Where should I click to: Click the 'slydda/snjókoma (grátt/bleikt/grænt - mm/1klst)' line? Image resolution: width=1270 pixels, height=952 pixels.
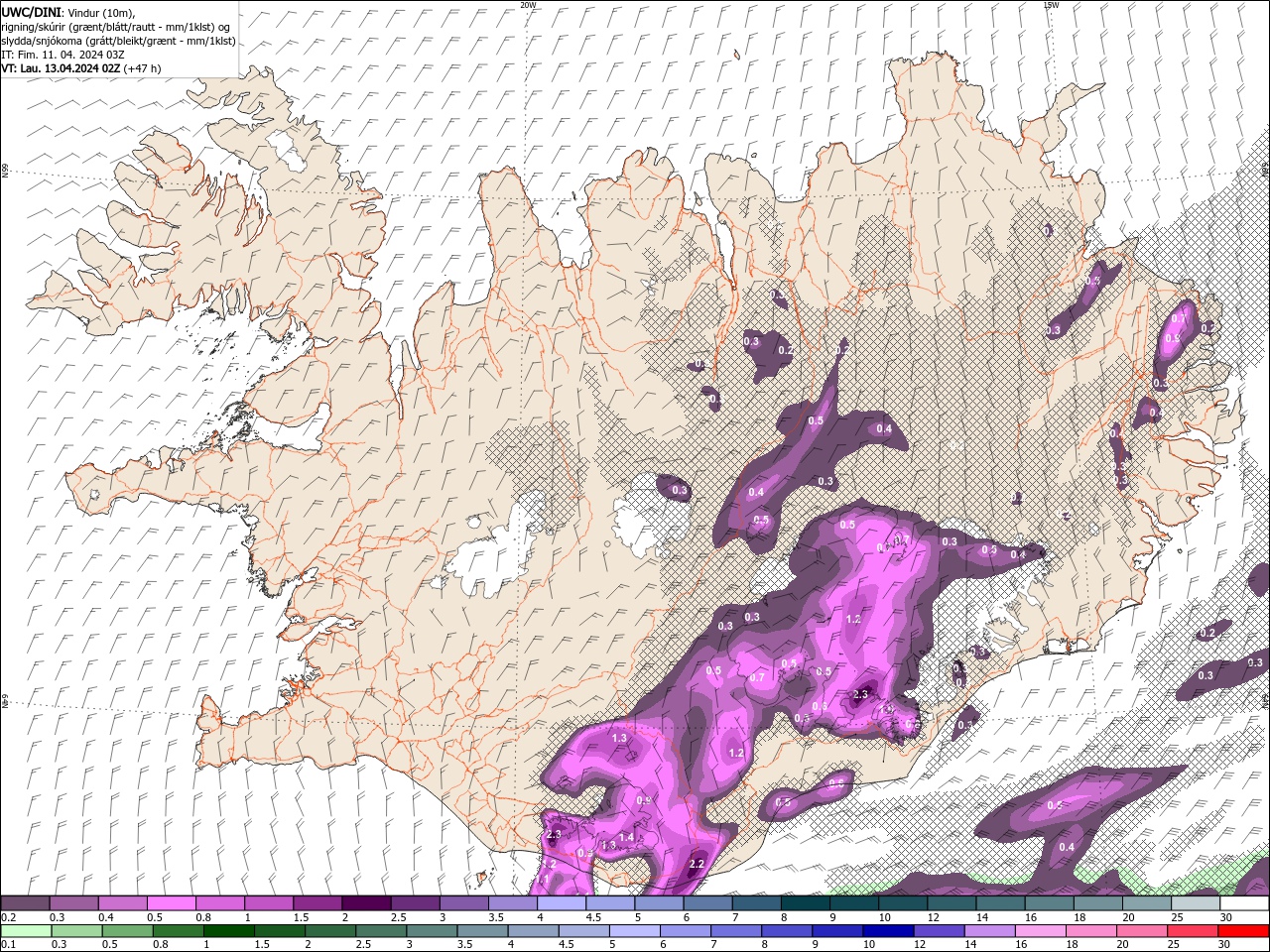coord(119,41)
